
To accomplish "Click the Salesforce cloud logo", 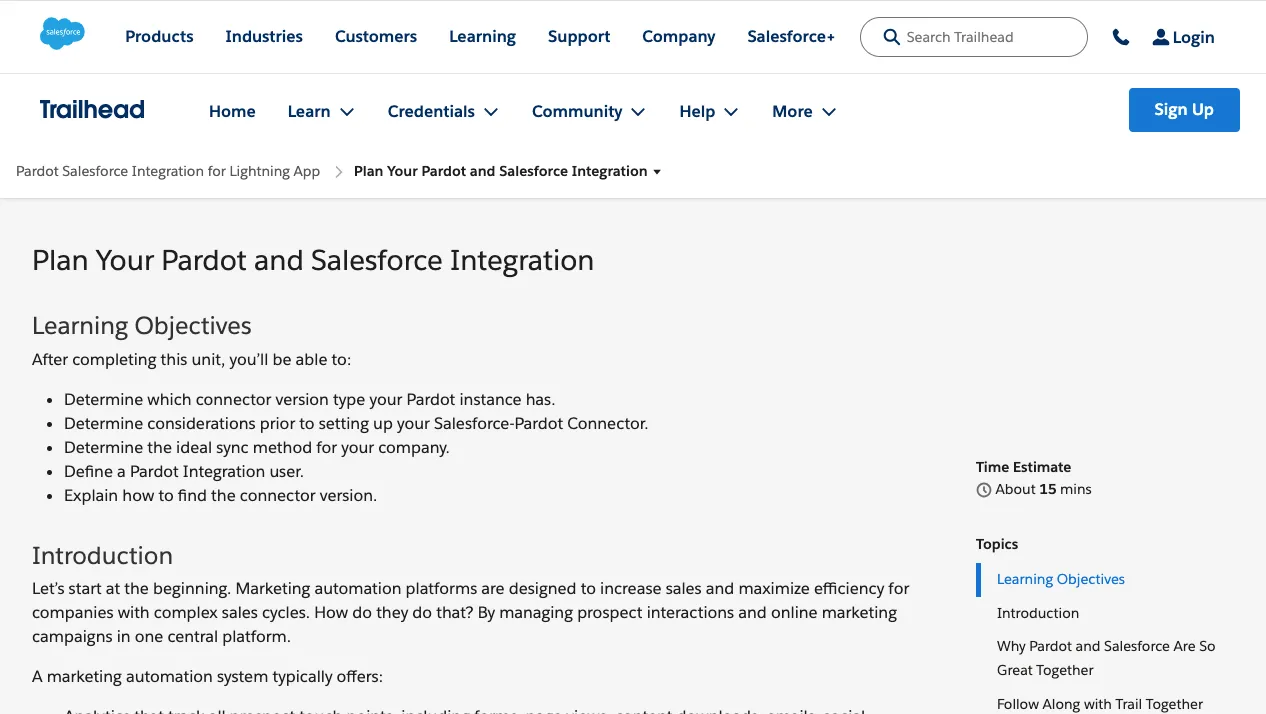I will (62, 33).
